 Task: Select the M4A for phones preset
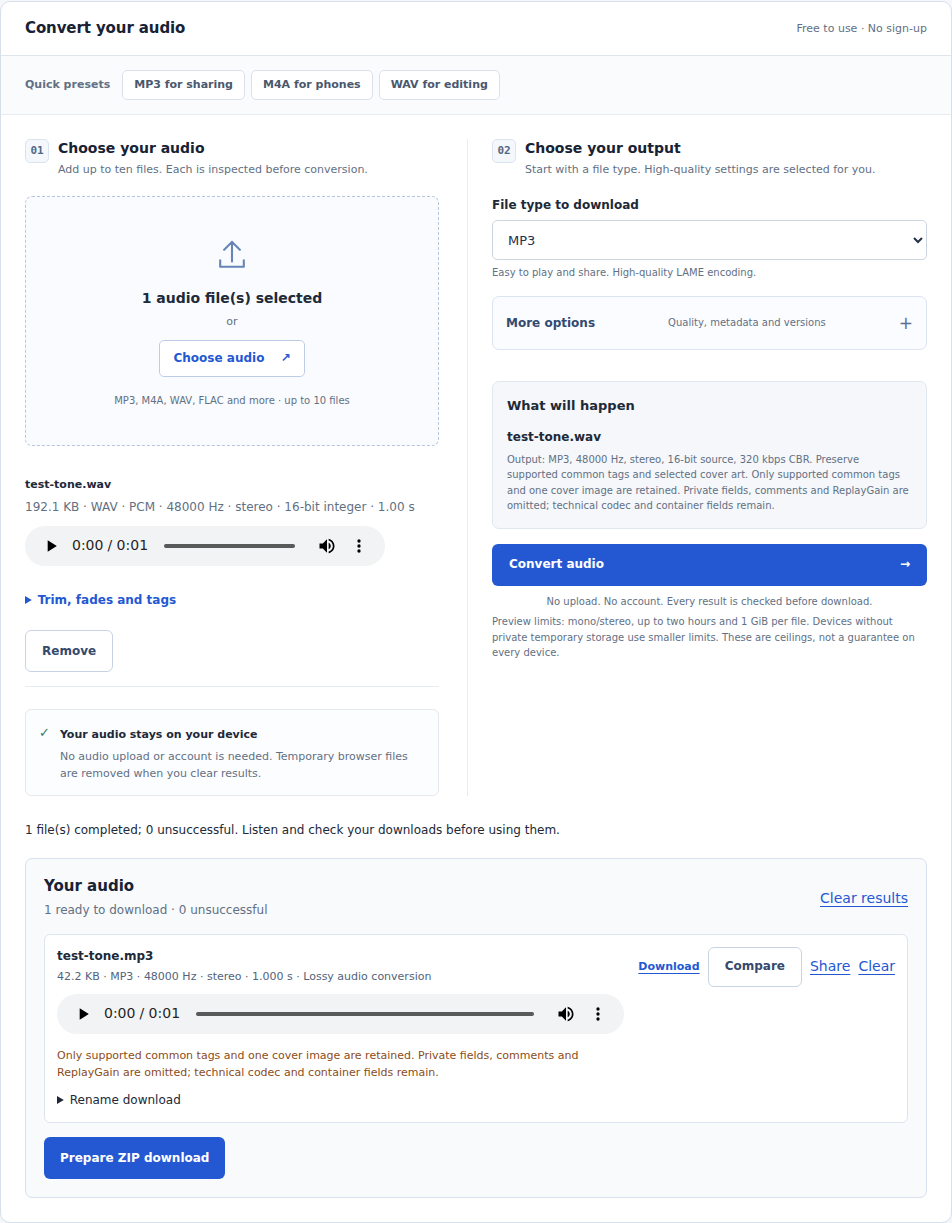click(x=312, y=85)
